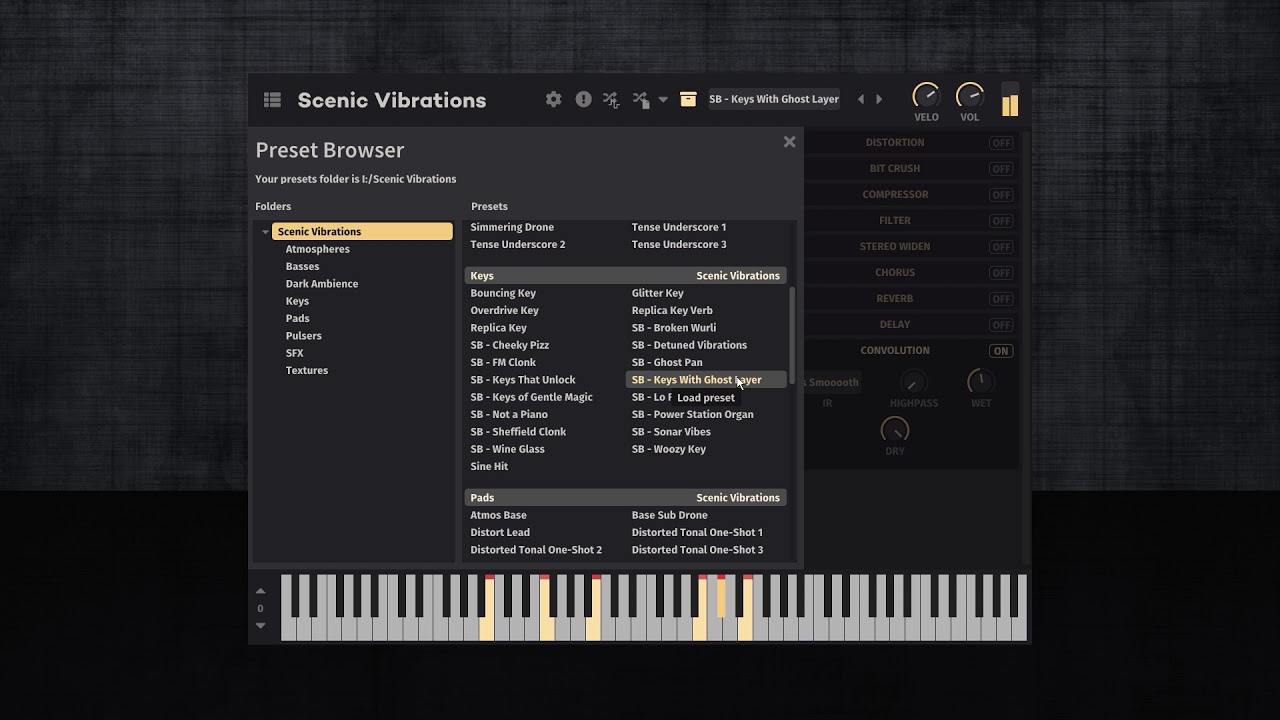Open the Pulsers folder
Image resolution: width=1280 pixels, height=720 pixels.
point(303,336)
